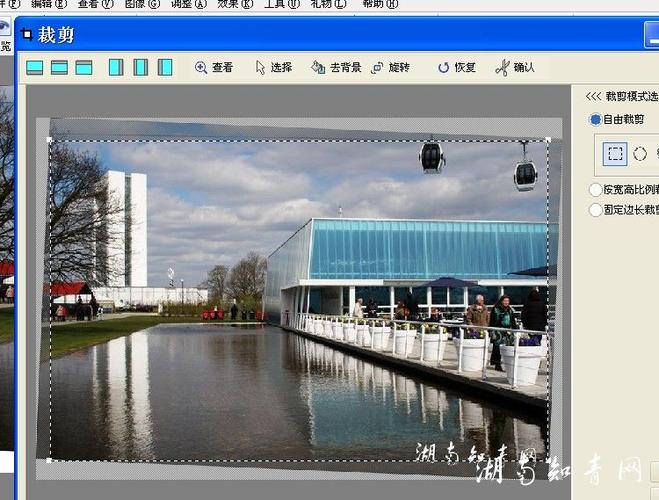This screenshot has width=659, height=500.
Task: Open the 调整(A) menu
Action: coord(189,5)
